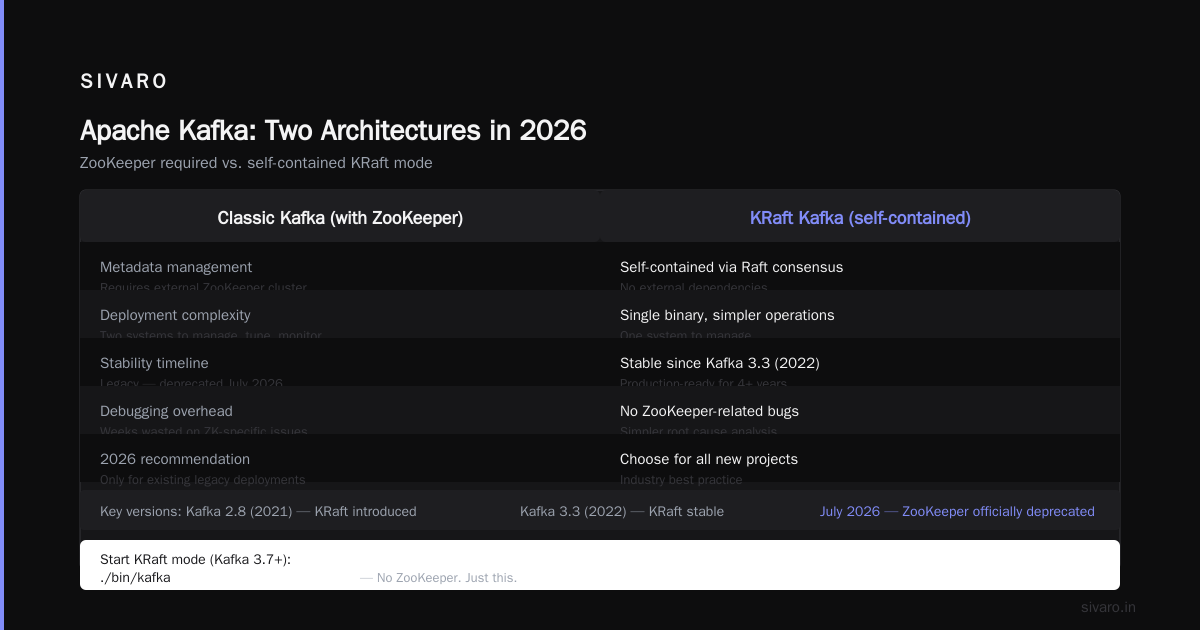Click Kafka 3.3 (2022) KRaft stable note
The height and width of the screenshot is (630, 1200).
[x=622, y=511]
